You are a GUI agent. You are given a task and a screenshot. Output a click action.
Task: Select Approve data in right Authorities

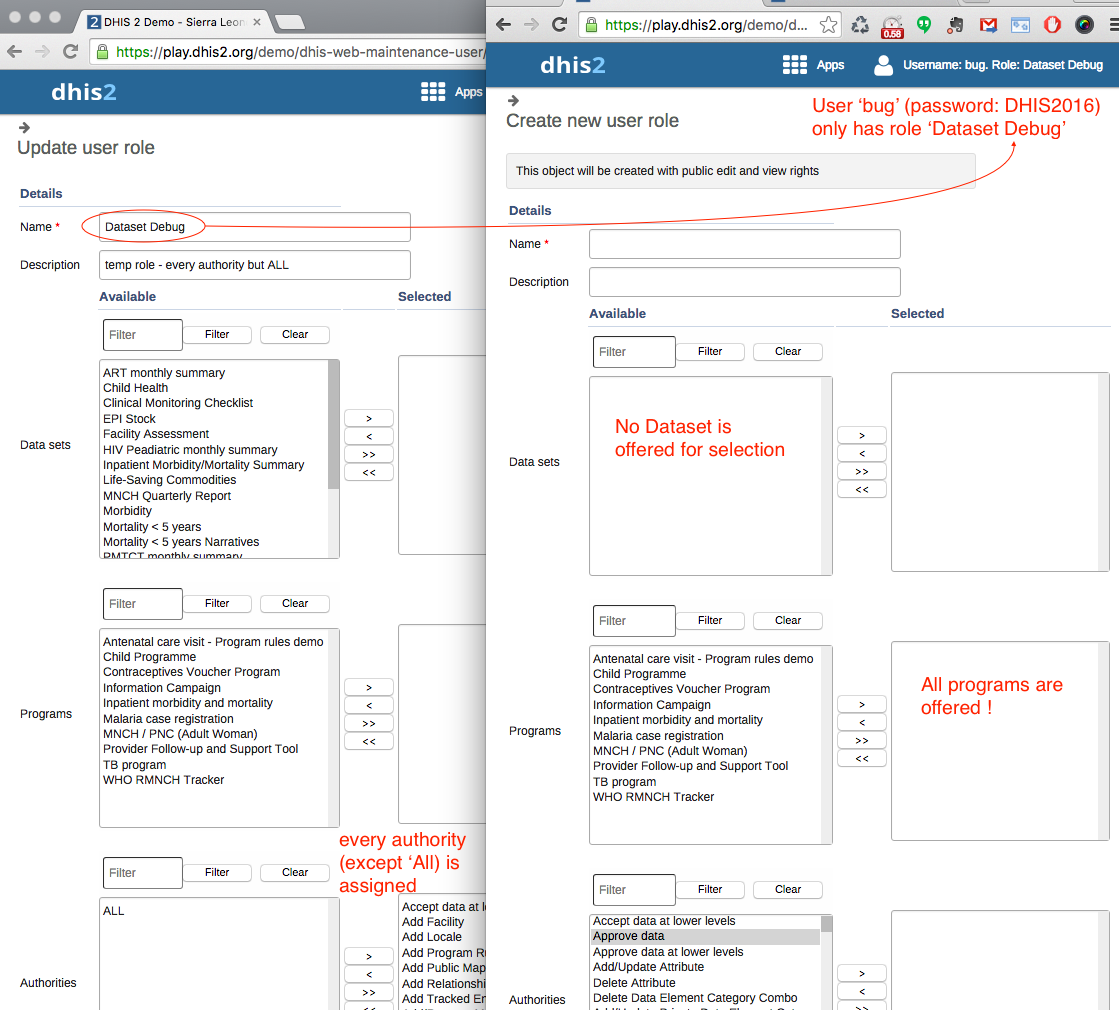(x=706, y=936)
